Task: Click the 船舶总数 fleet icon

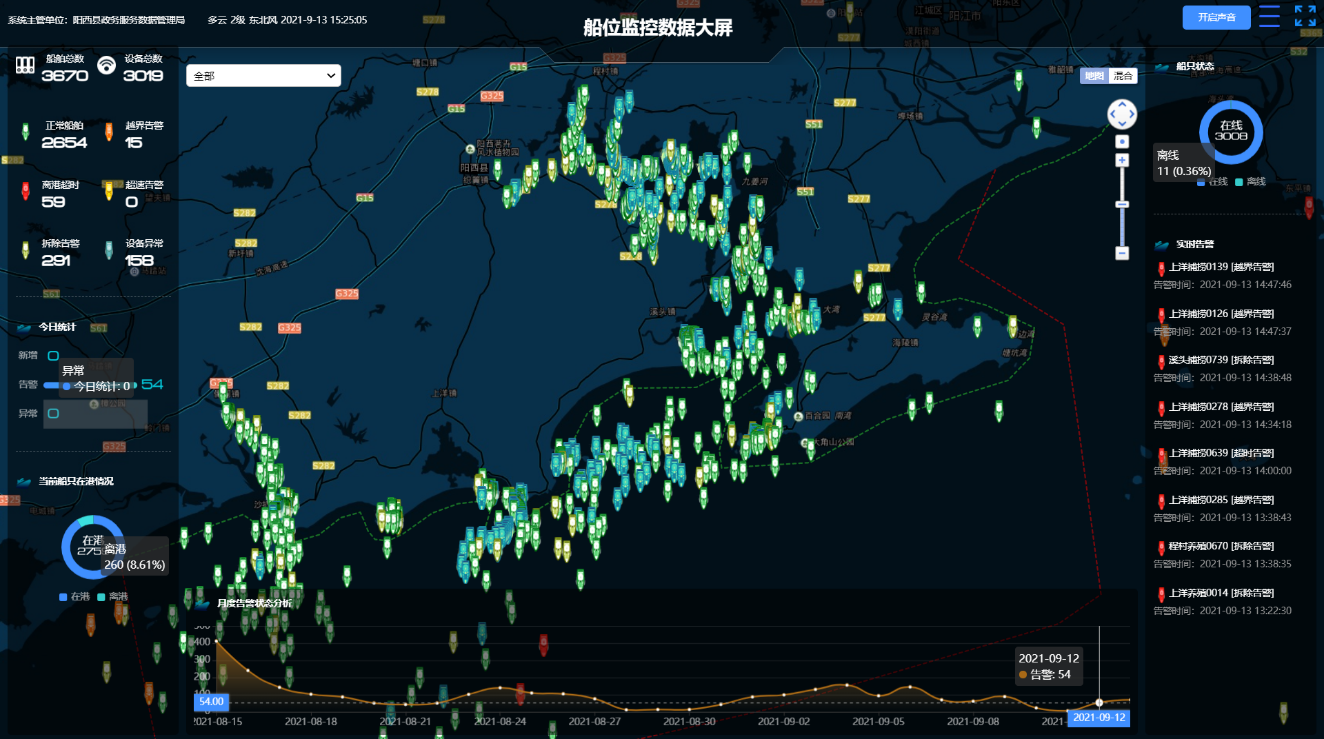Action: coord(25,66)
